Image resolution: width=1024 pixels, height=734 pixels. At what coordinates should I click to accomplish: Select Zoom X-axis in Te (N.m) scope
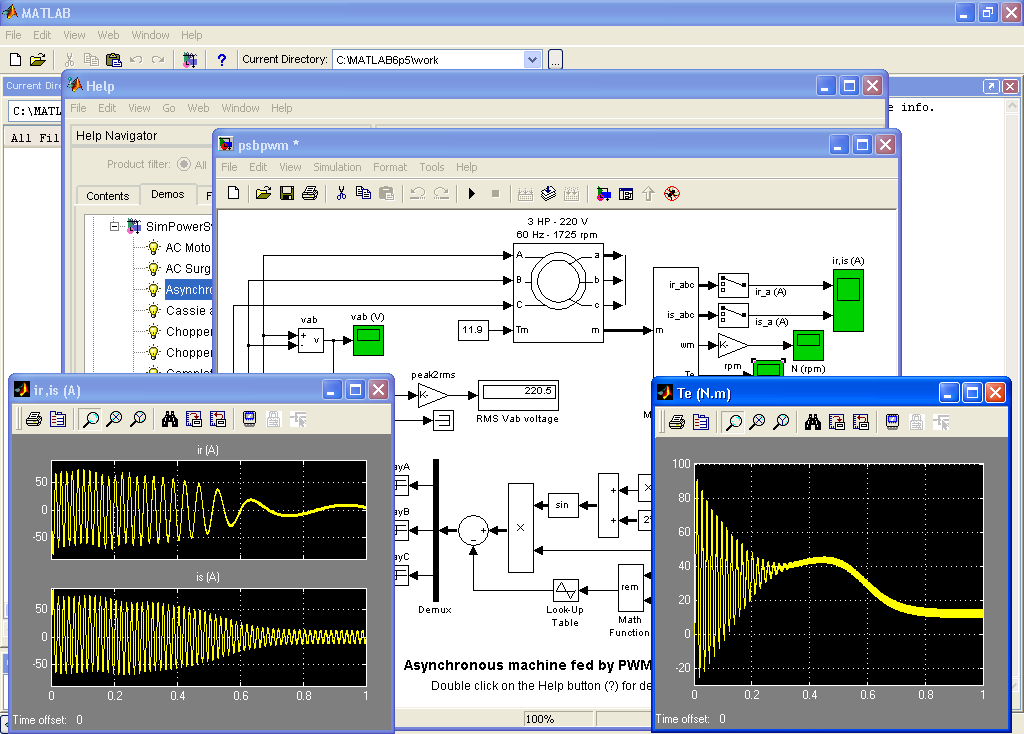pos(758,423)
